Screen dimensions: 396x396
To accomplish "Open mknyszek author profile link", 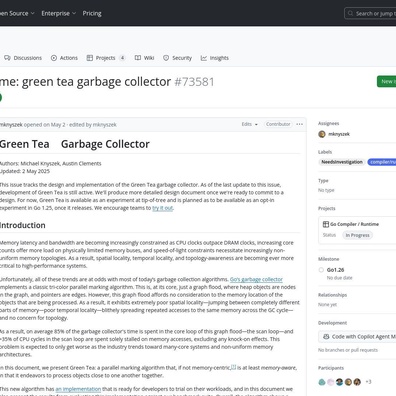I will 11,125.
